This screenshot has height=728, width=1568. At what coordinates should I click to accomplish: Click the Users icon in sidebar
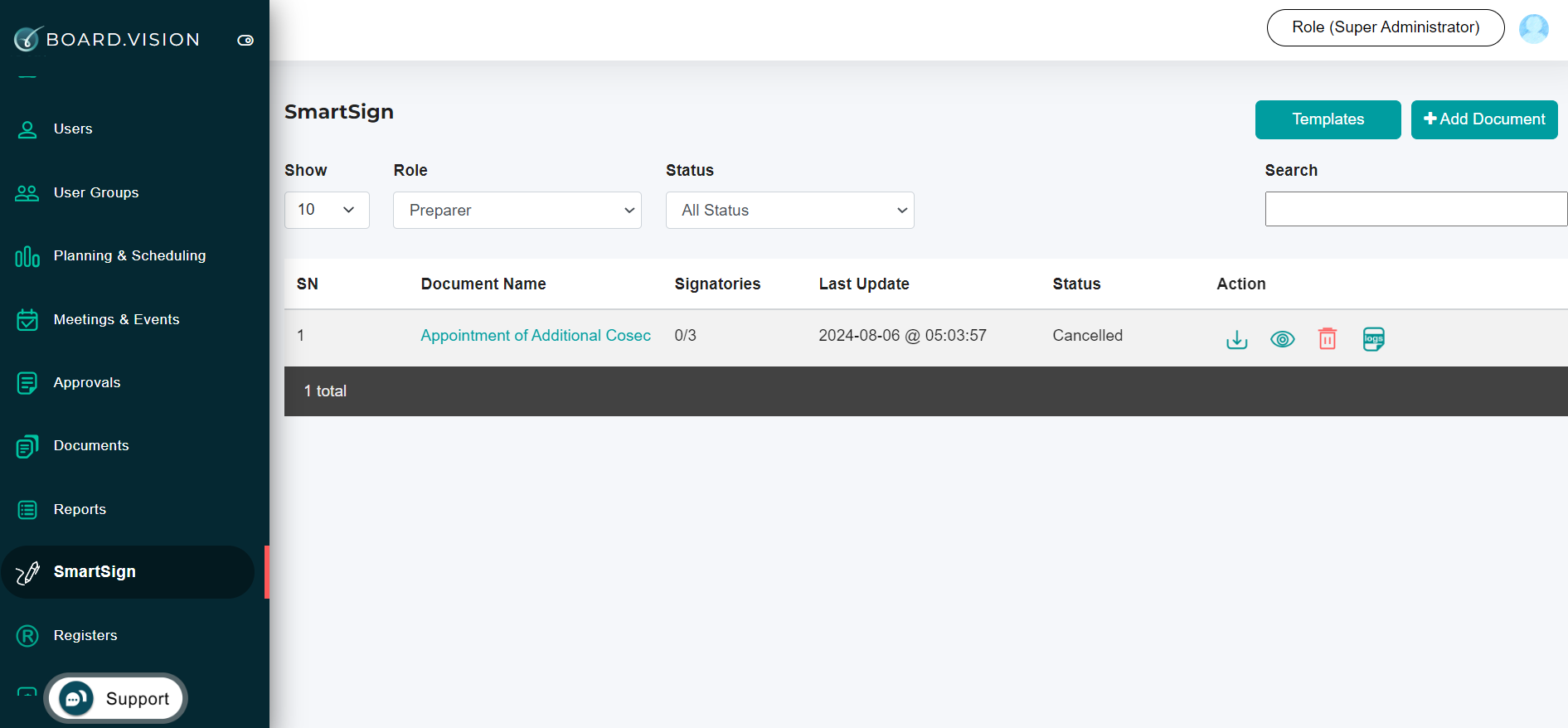[27, 129]
